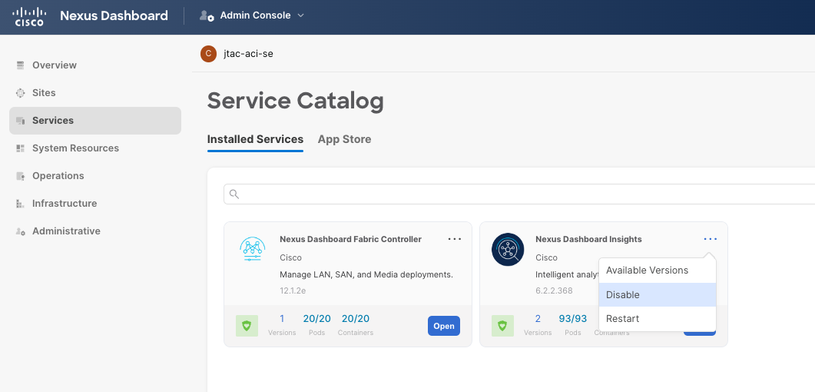This screenshot has height=392, width=815.
Task: Click the Services sidebar icon
Action: tap(20, 121)
